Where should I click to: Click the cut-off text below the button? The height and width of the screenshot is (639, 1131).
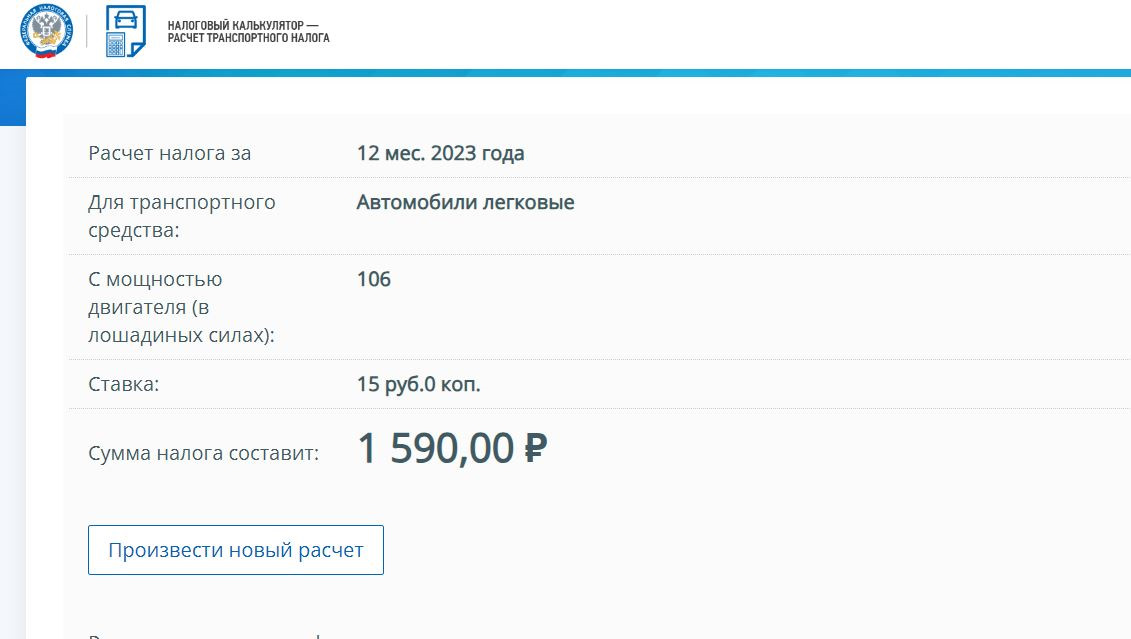[200, 634]
